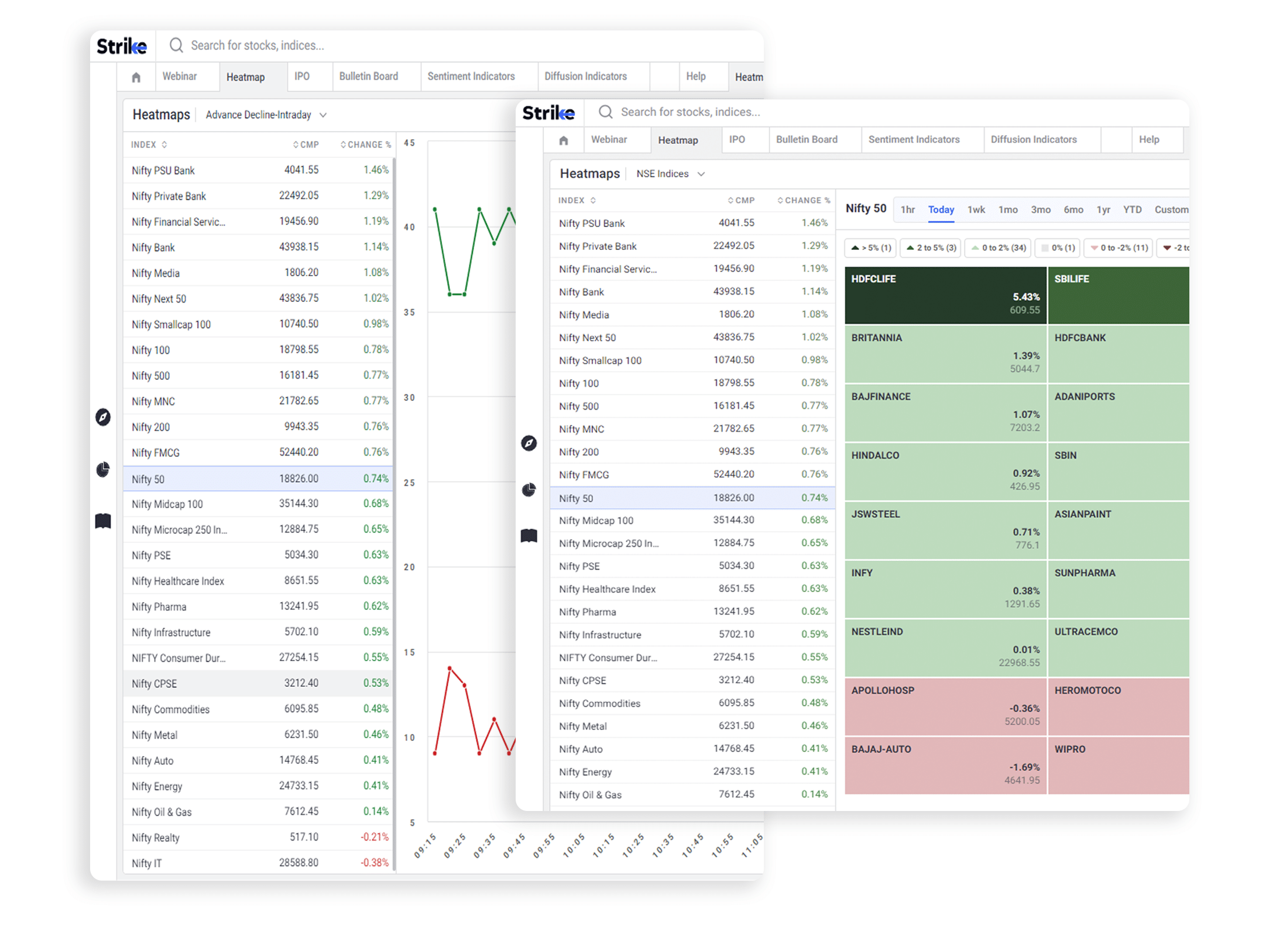Select the 1wk time range
Screen dimensions: 1283x952
click(x=976, y=209)
